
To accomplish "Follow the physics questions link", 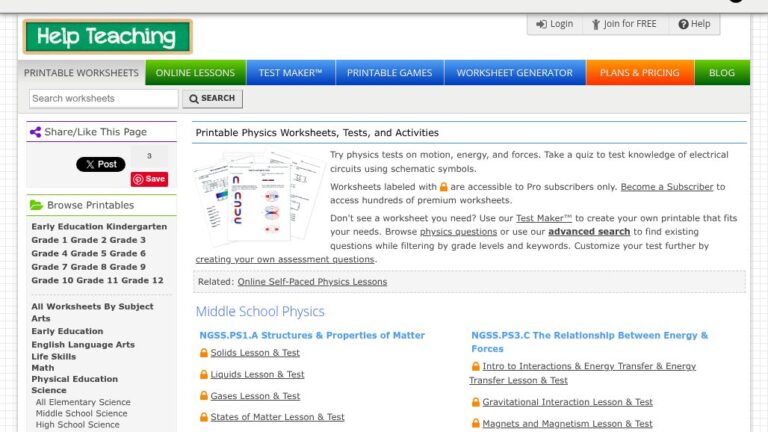I will [458, 232].
